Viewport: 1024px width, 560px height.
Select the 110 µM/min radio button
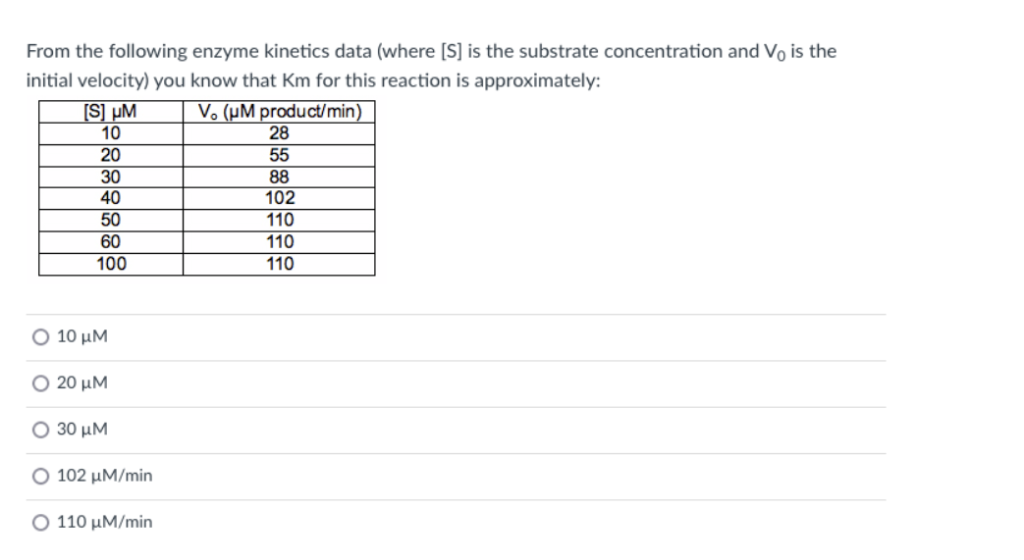[40, 522]
